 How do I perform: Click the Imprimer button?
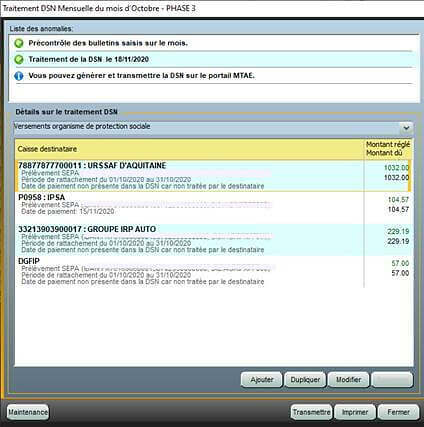click(x=355, y=412)
